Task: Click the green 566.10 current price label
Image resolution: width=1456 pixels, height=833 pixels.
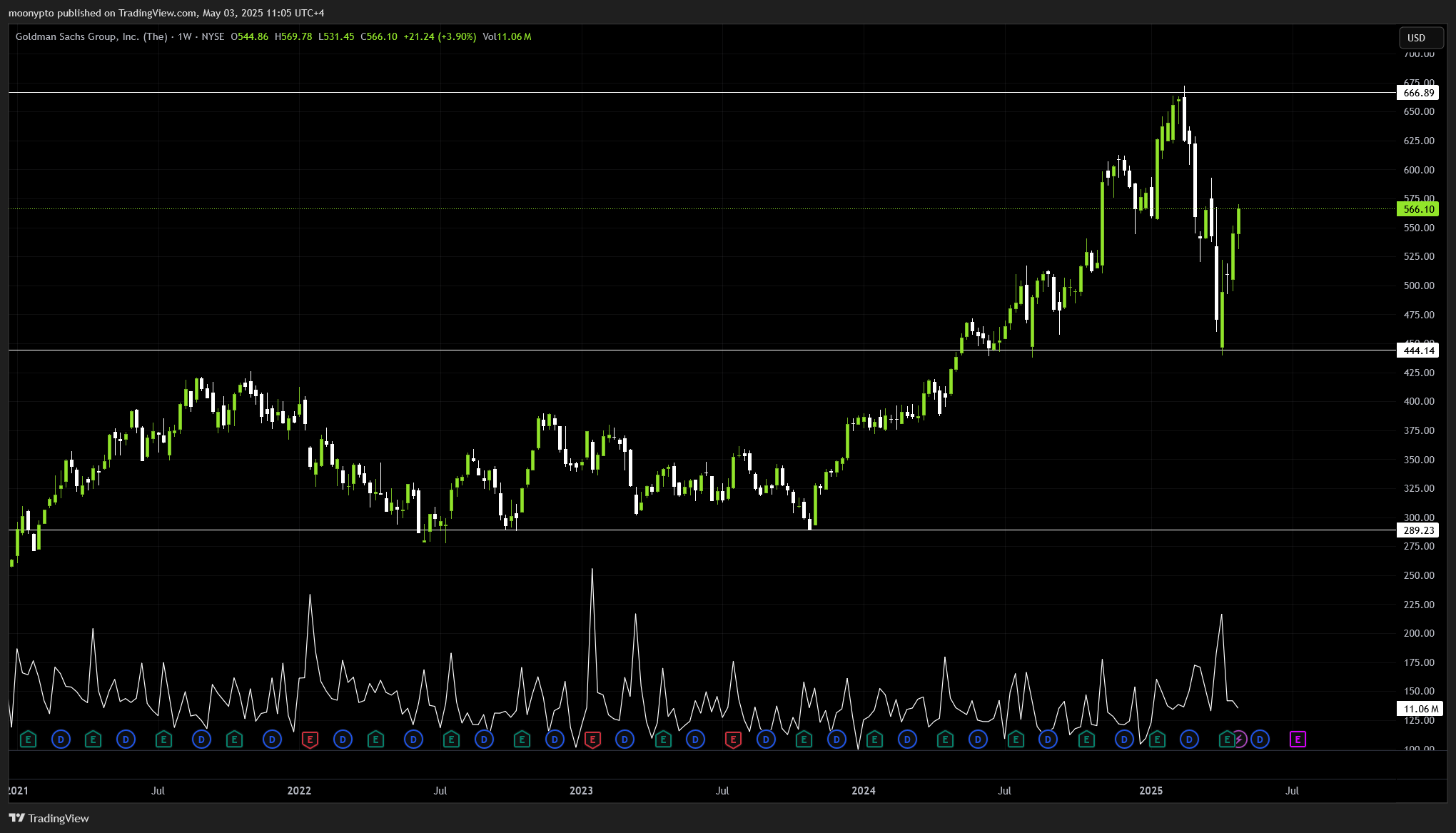Action: [1418, 209]
